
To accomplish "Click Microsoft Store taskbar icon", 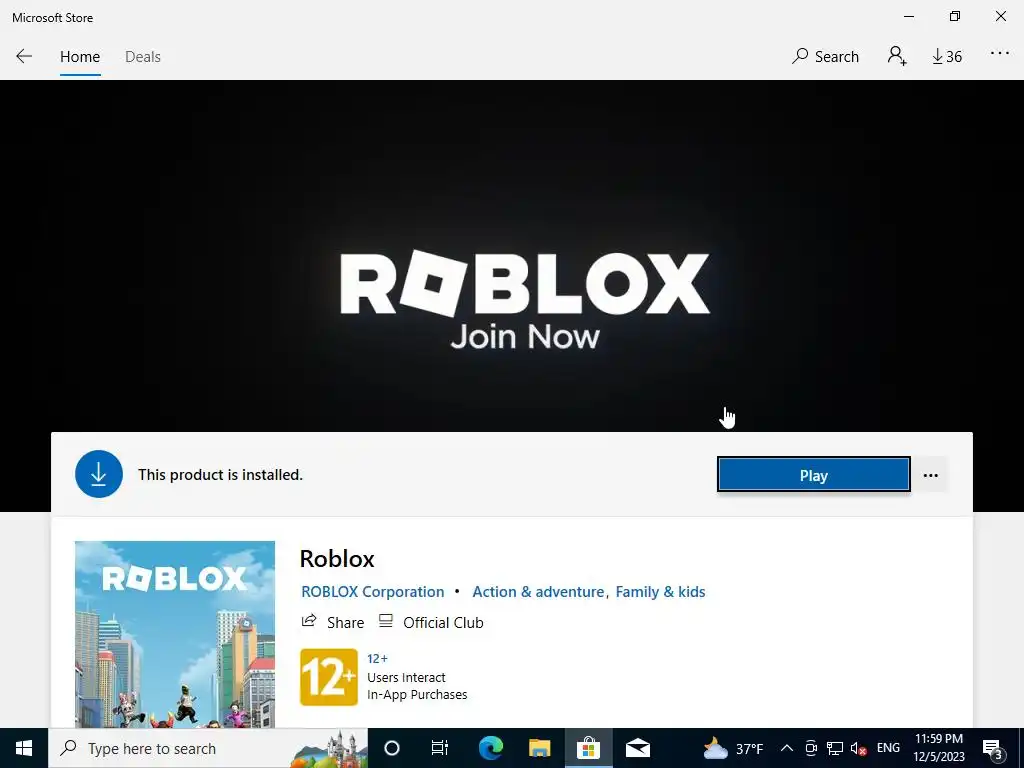I will coord(588,748).
